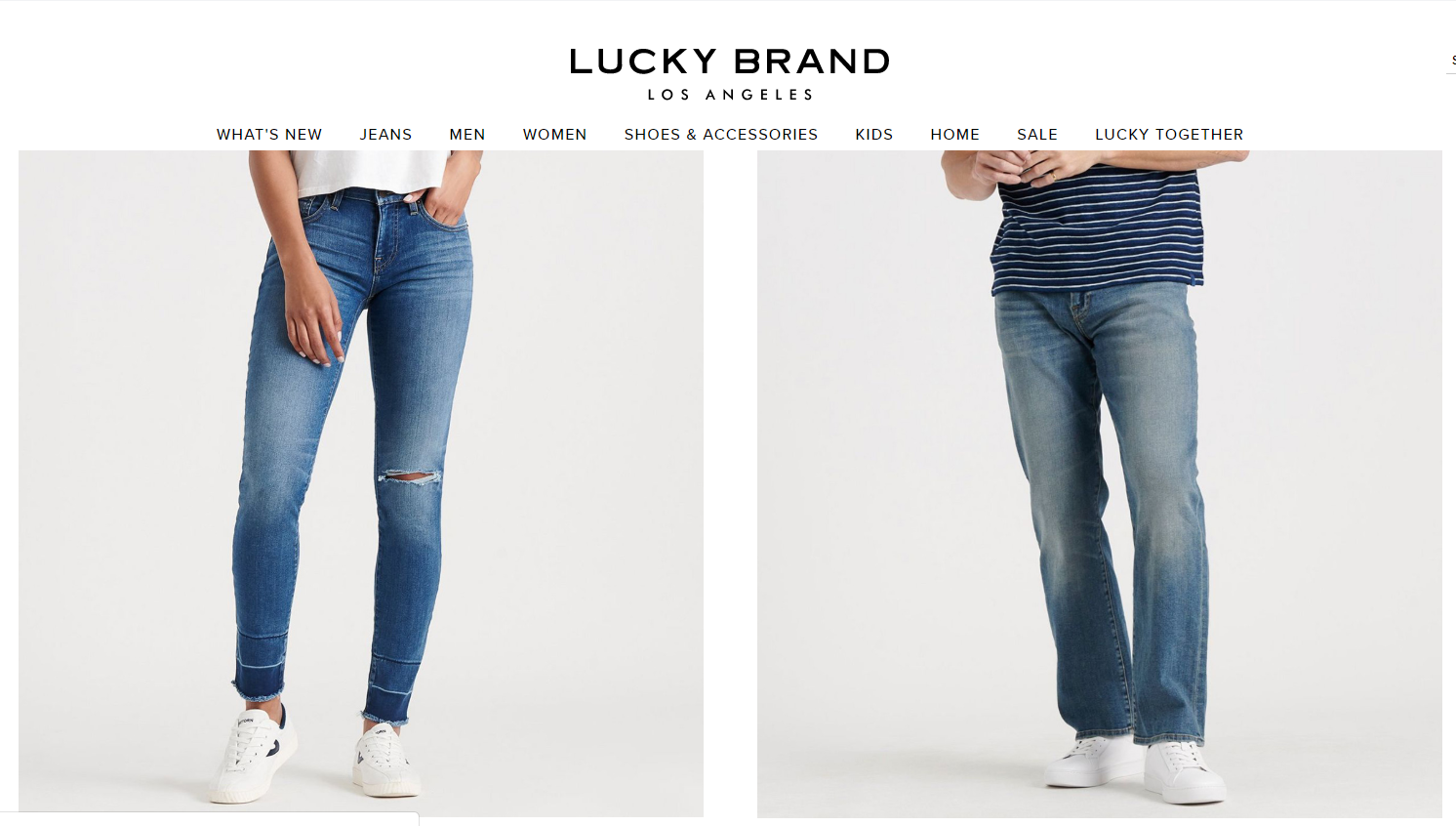Focus the search field at top right
The image size is (1456, 826).
click(1451, 61)
